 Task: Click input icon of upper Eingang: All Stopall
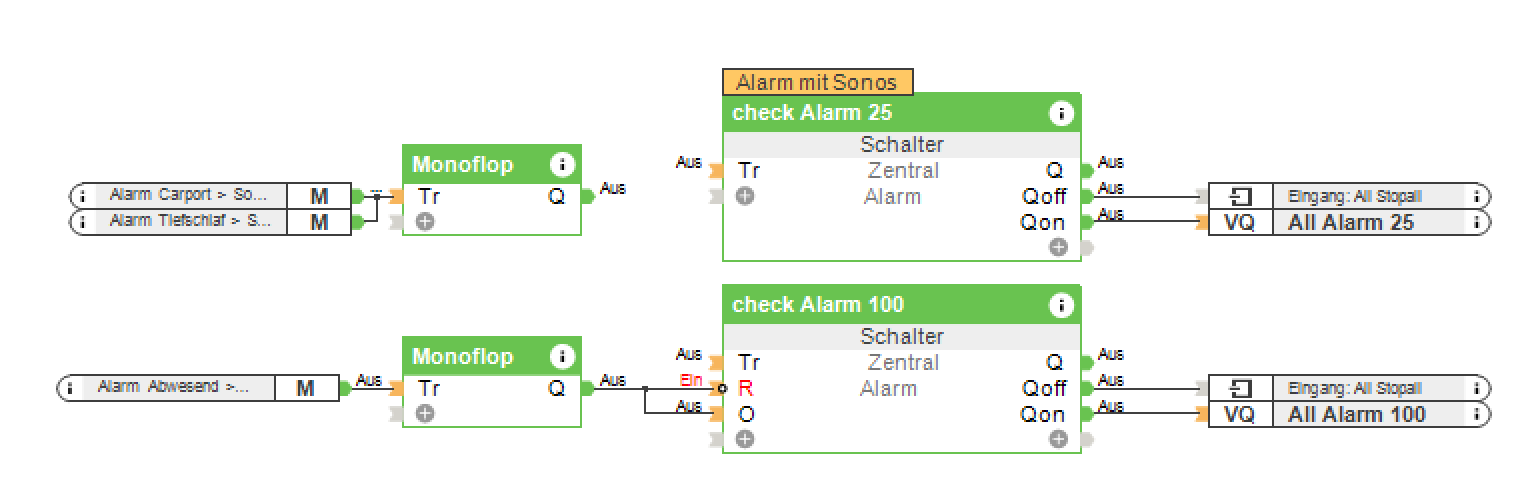pyautogui.click(x=1240, y=196)
